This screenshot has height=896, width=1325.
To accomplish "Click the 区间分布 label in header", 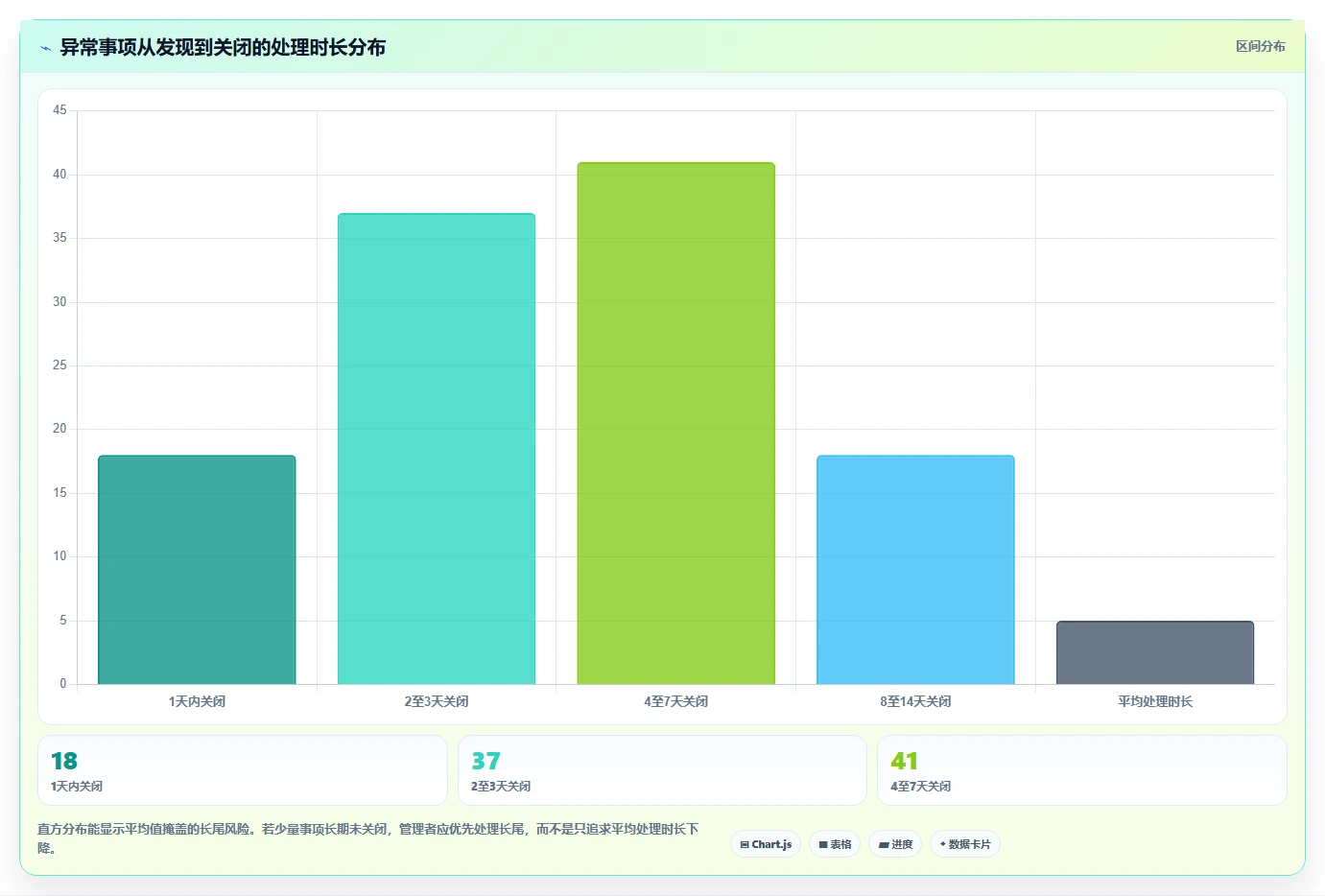I will [1260, 46].
